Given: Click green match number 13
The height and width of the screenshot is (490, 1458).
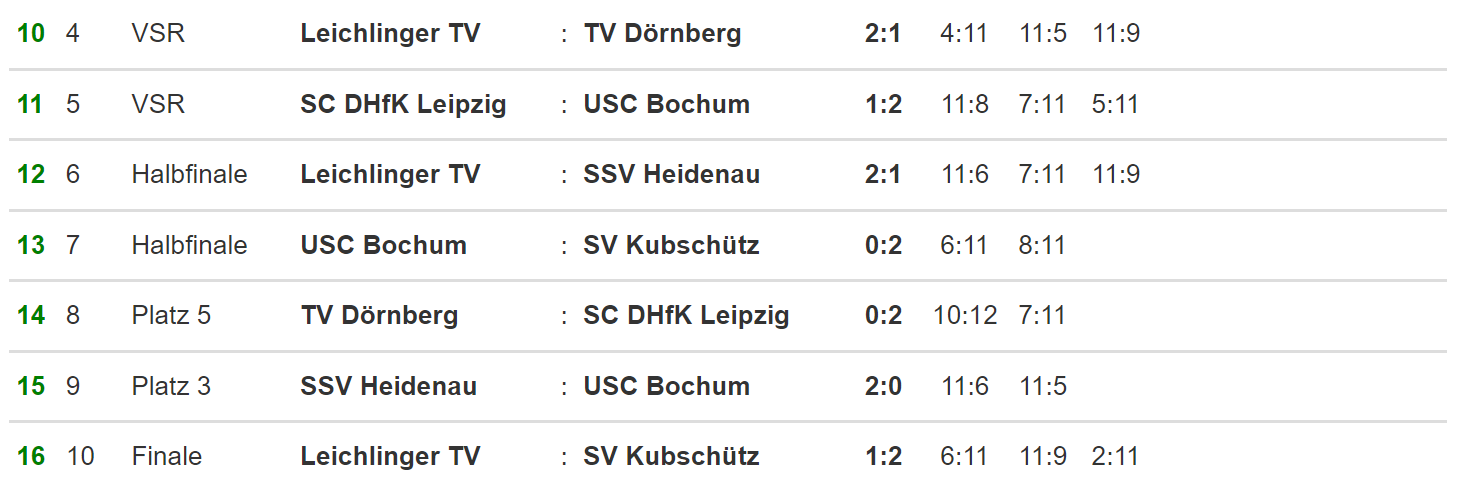Looking at the screenshot, I should click(31, 245).
